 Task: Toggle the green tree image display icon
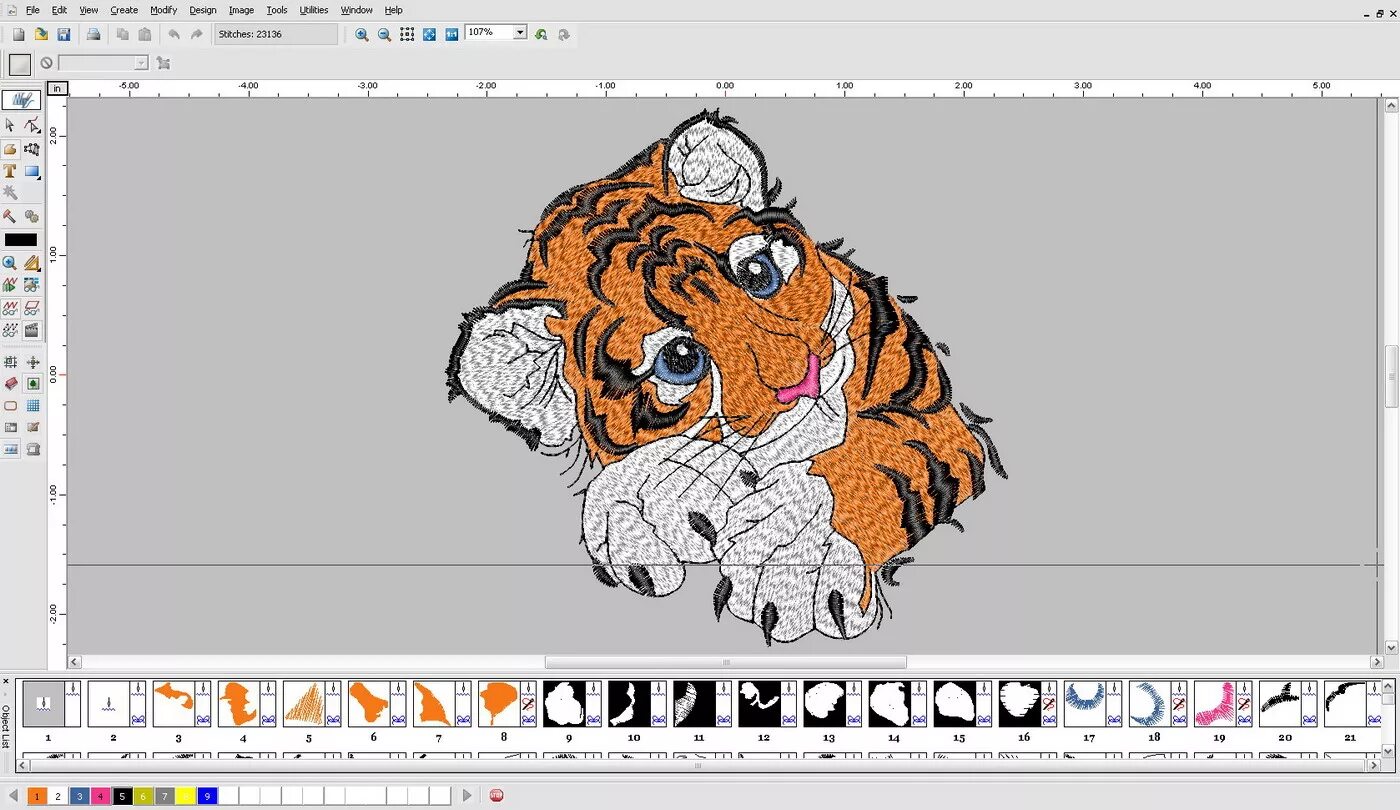pos(32,384)
